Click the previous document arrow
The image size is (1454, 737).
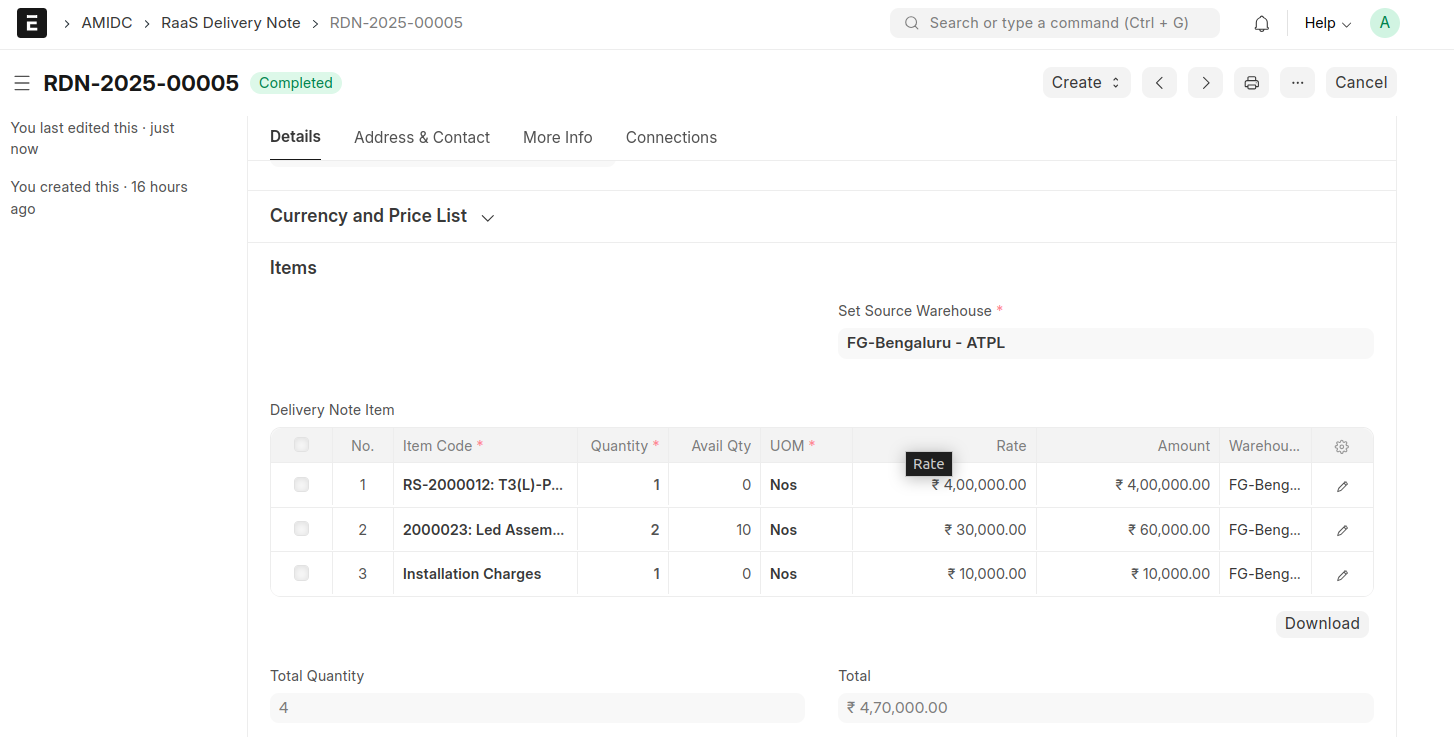tap(1159, 82)
